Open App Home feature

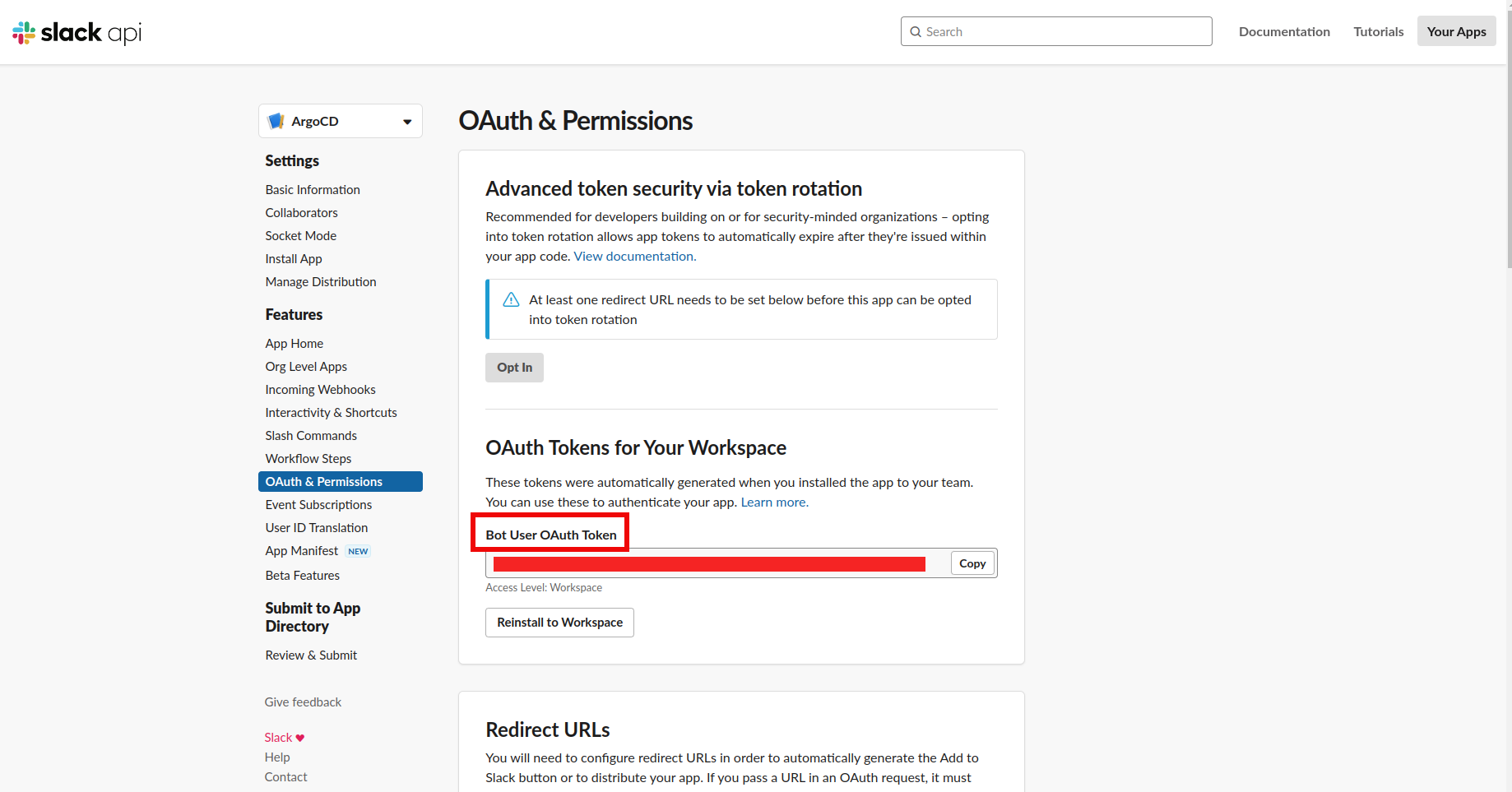tap(295, 343)
